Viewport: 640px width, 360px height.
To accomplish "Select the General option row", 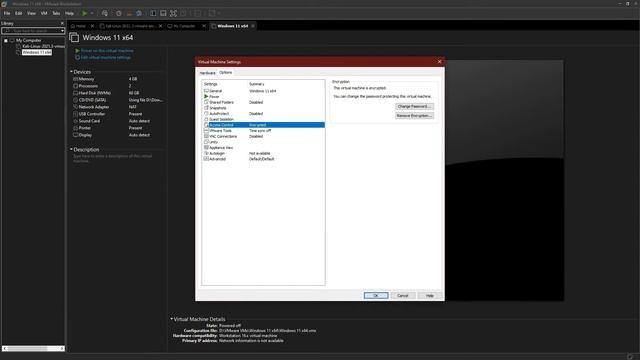I will point(264,91).
